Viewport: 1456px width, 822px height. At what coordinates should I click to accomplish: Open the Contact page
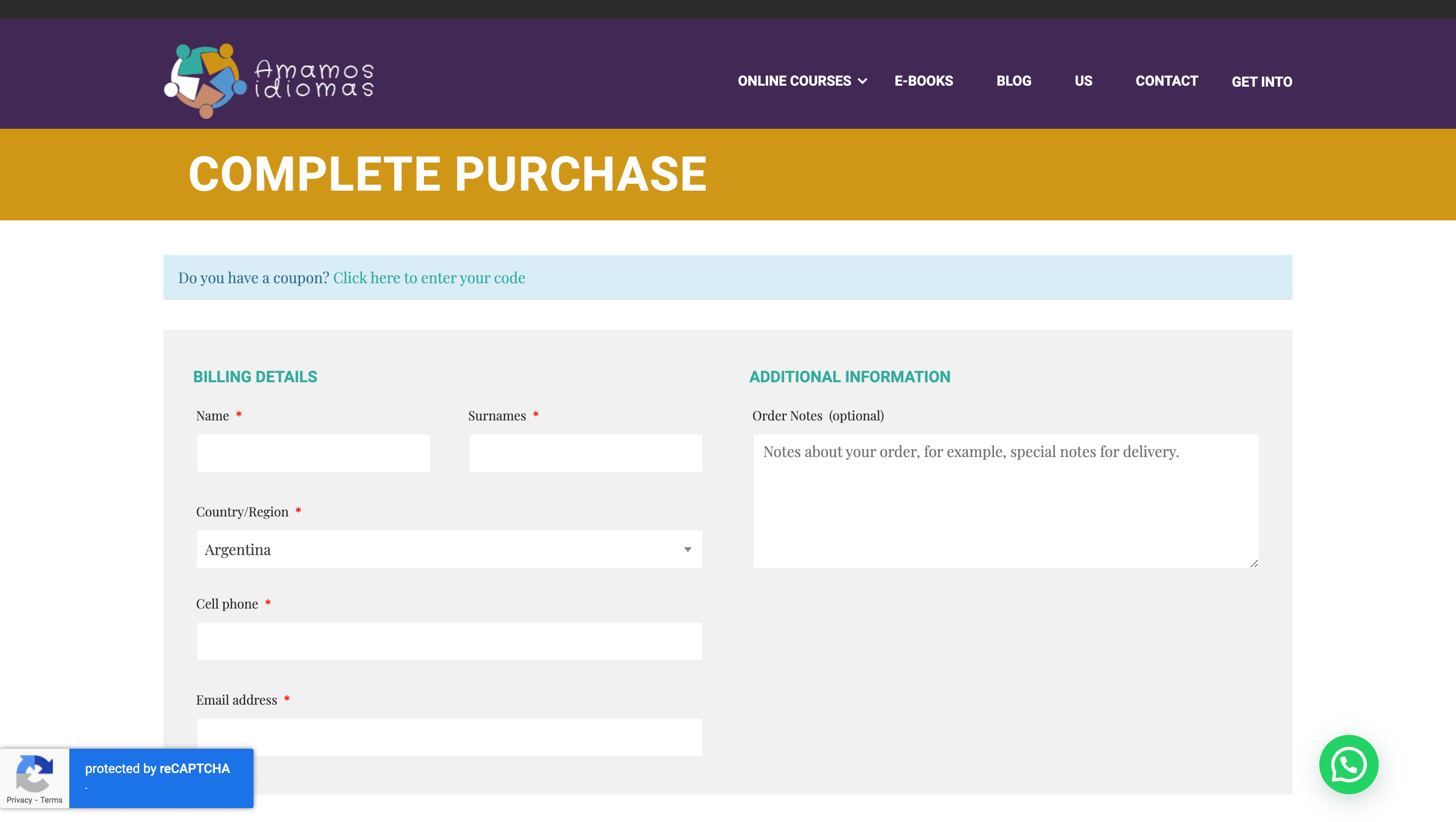pyautogui.click(x=1167, y=81)
